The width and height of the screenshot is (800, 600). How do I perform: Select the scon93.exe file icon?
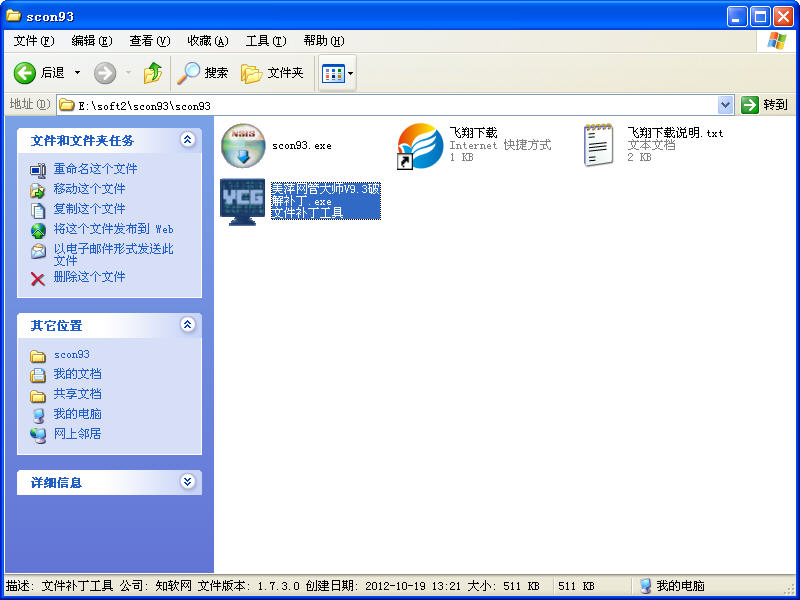pos(243,146)
